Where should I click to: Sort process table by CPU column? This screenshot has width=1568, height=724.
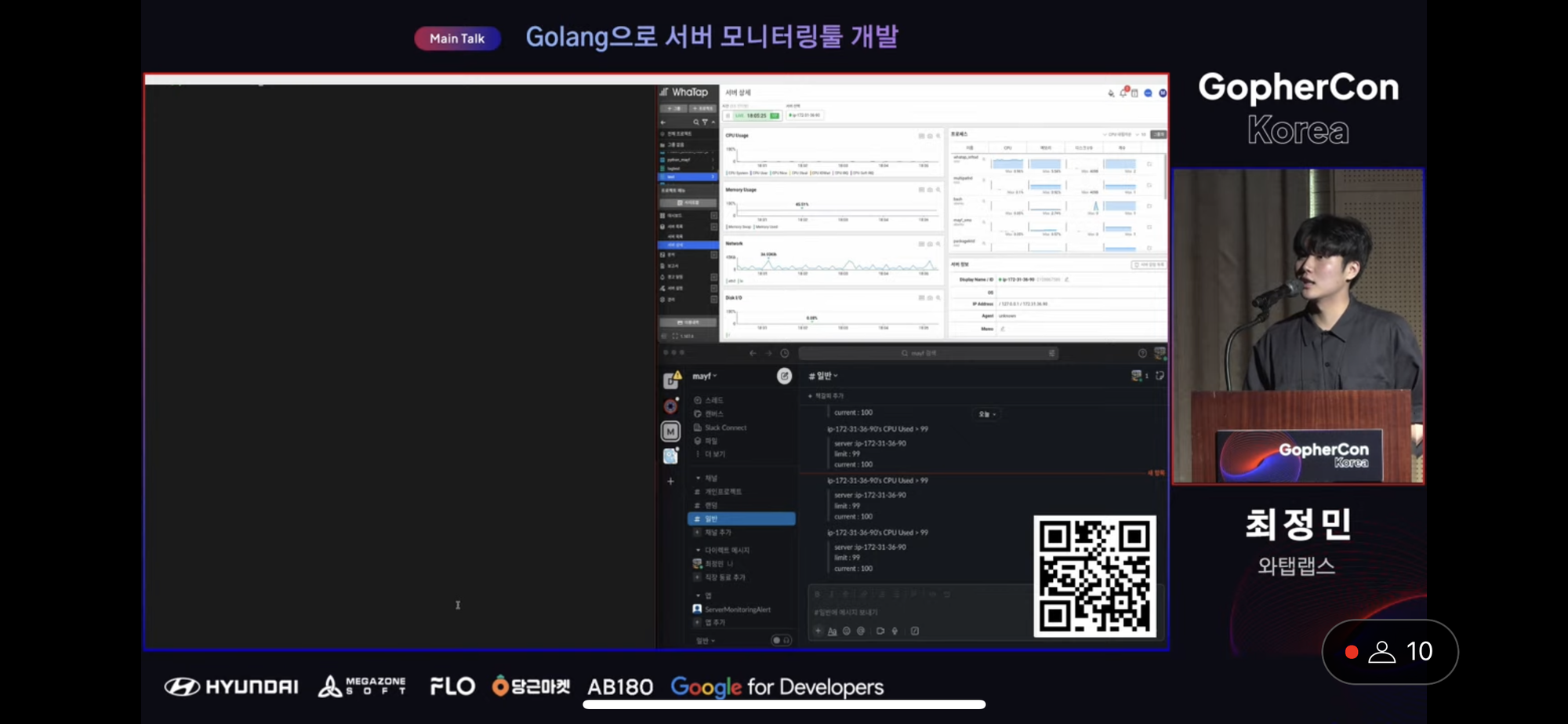click(1007, 147)
